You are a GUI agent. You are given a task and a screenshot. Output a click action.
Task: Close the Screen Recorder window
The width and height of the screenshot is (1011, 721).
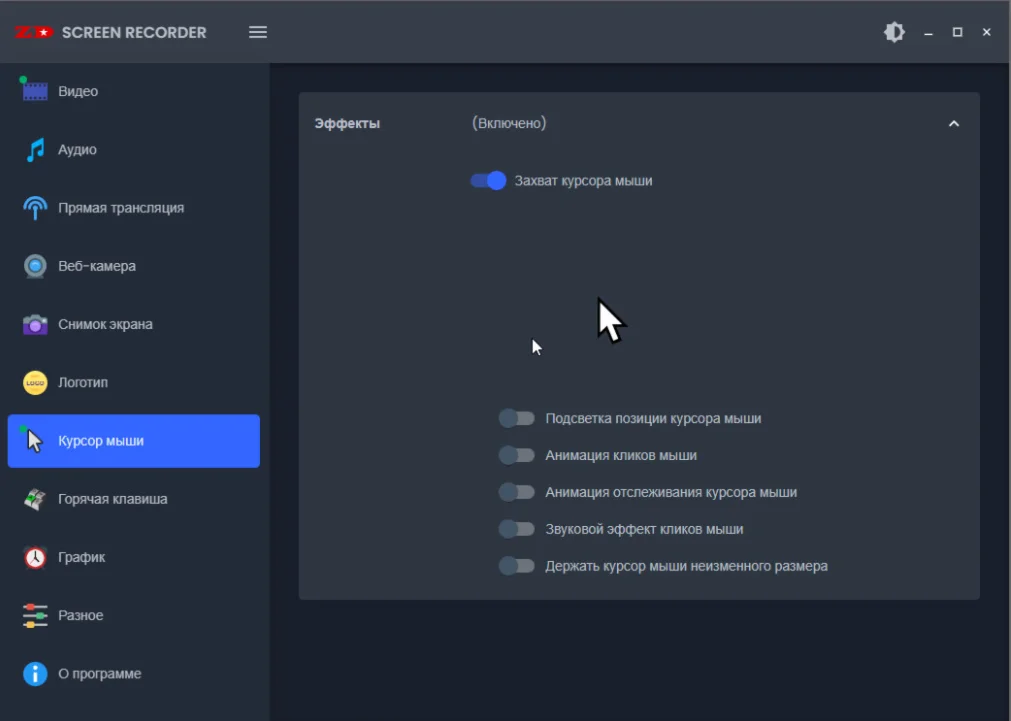[986, 32]
